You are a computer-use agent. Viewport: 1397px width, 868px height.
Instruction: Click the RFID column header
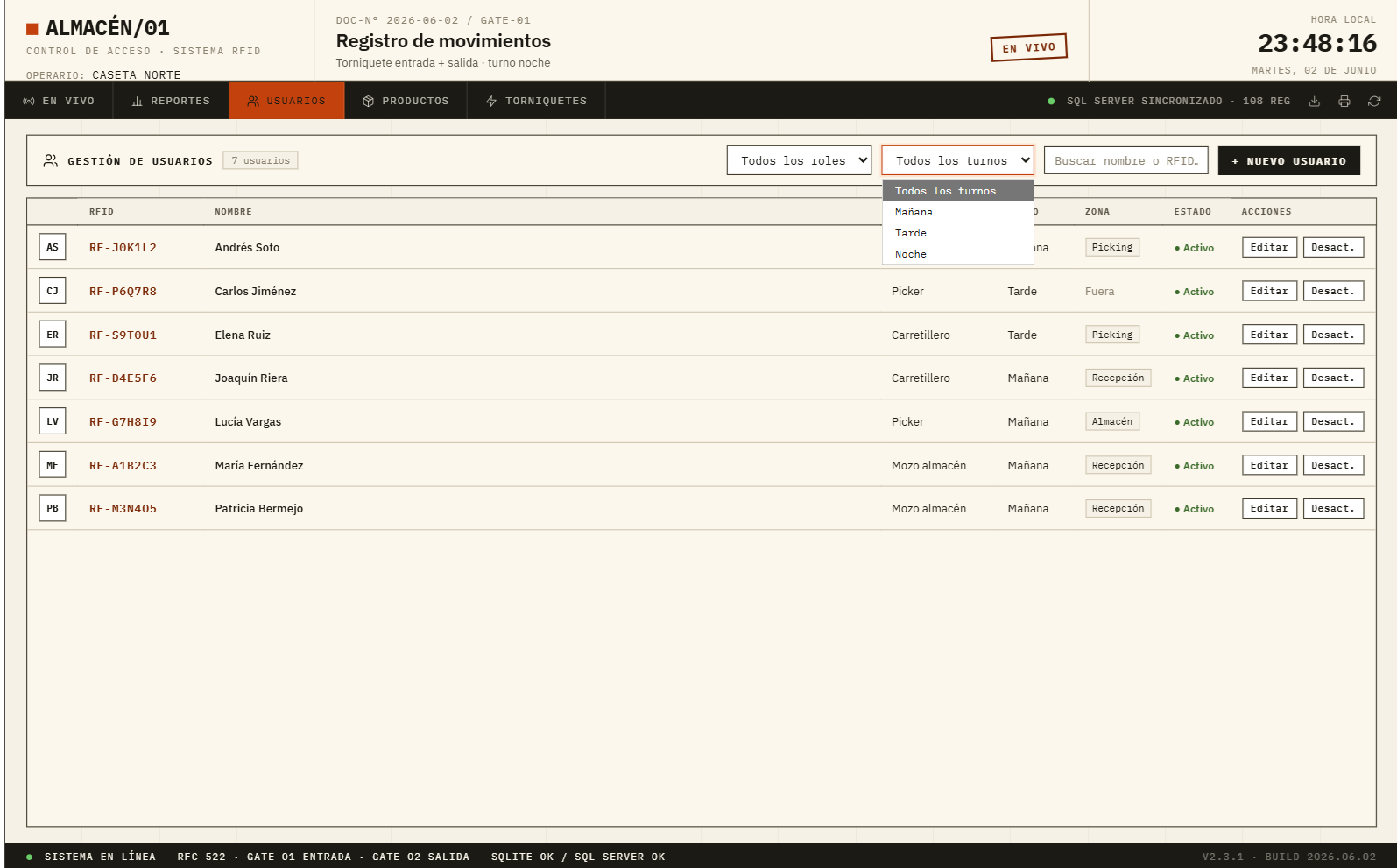pyautogui.click(x=102, y=212)
